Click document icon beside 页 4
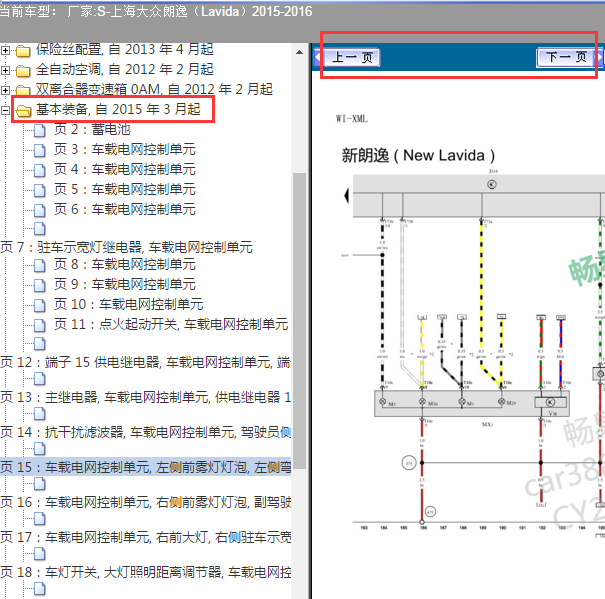The width and height of the screenshot is (605, 599). 39,171
